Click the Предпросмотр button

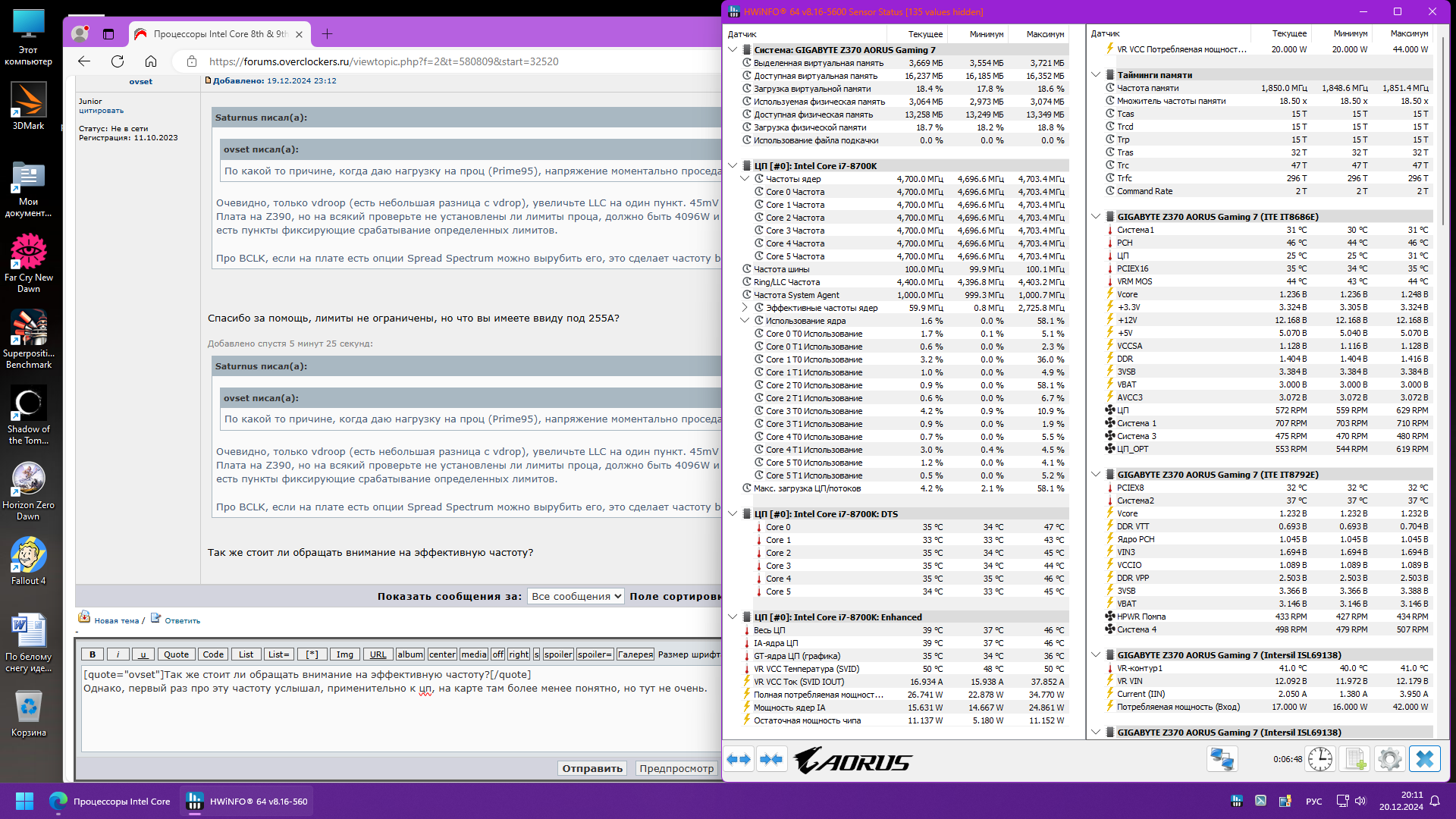pyautogui.click(x=676, y=768)
